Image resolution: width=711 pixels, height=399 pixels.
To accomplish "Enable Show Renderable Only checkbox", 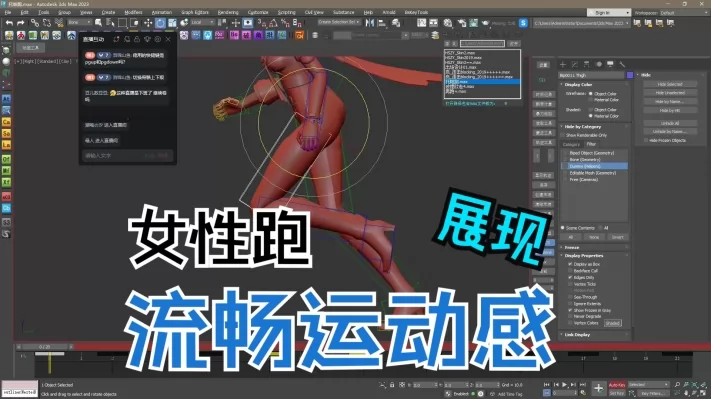I will click(x=563, y=135).
